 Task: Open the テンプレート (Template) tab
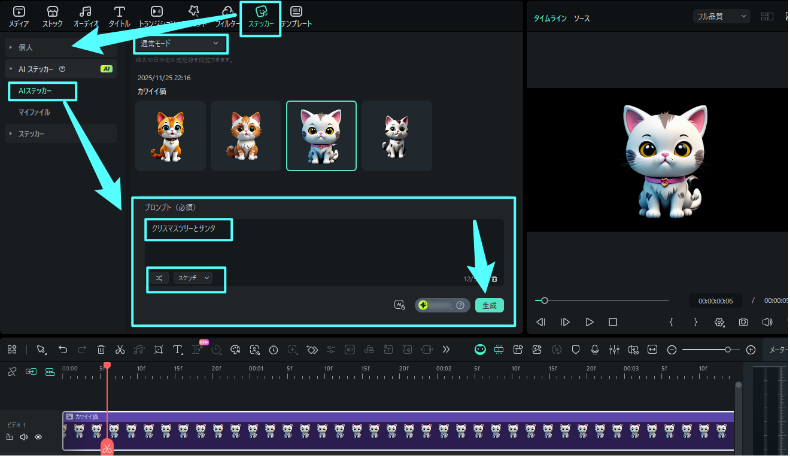click(296, 16)
